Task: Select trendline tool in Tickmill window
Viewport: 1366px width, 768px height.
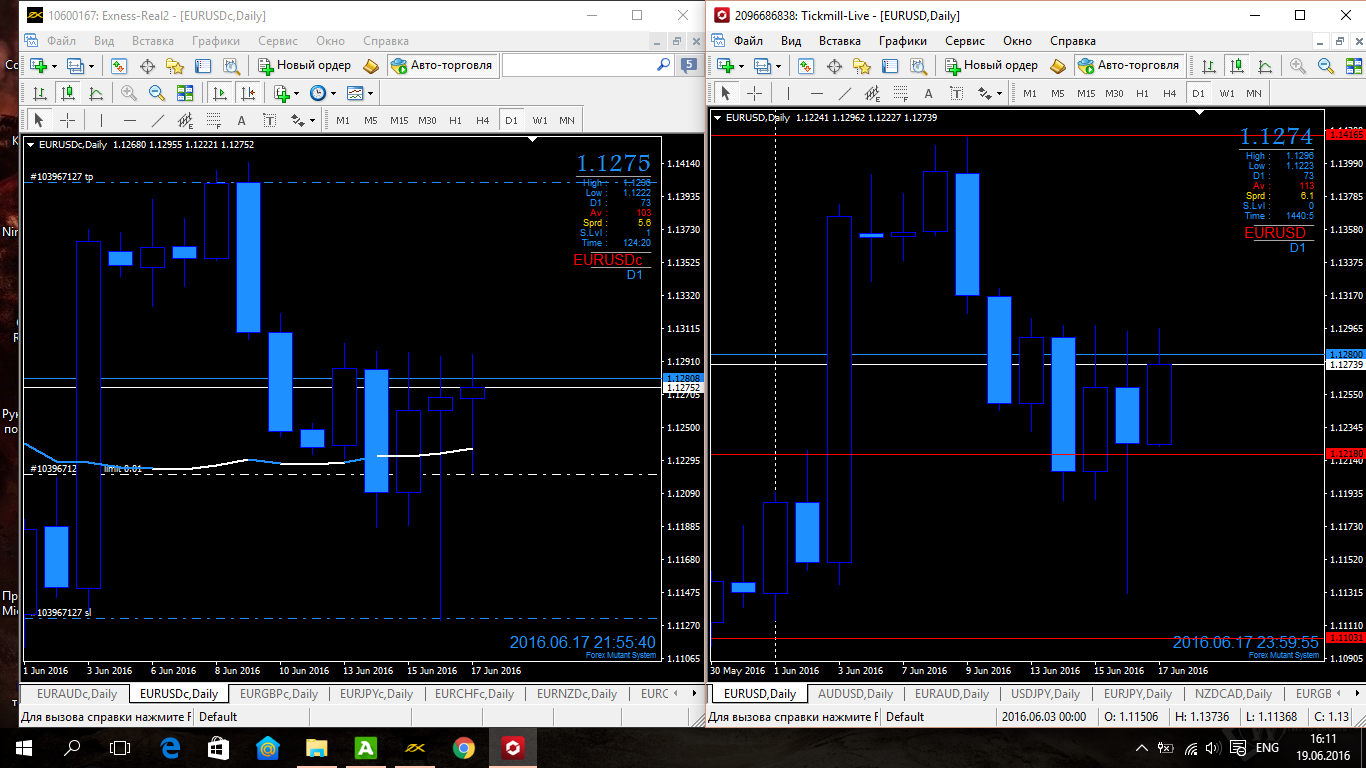Action: click(844, 93)
